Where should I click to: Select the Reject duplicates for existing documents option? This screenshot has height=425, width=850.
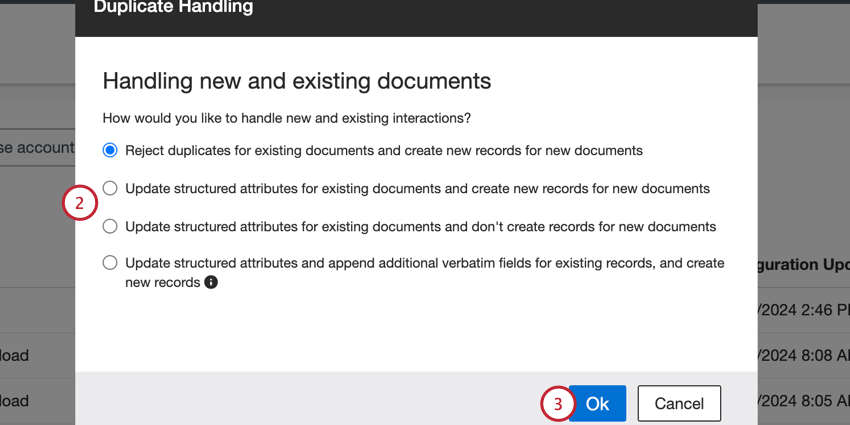(x=110, y=150)
